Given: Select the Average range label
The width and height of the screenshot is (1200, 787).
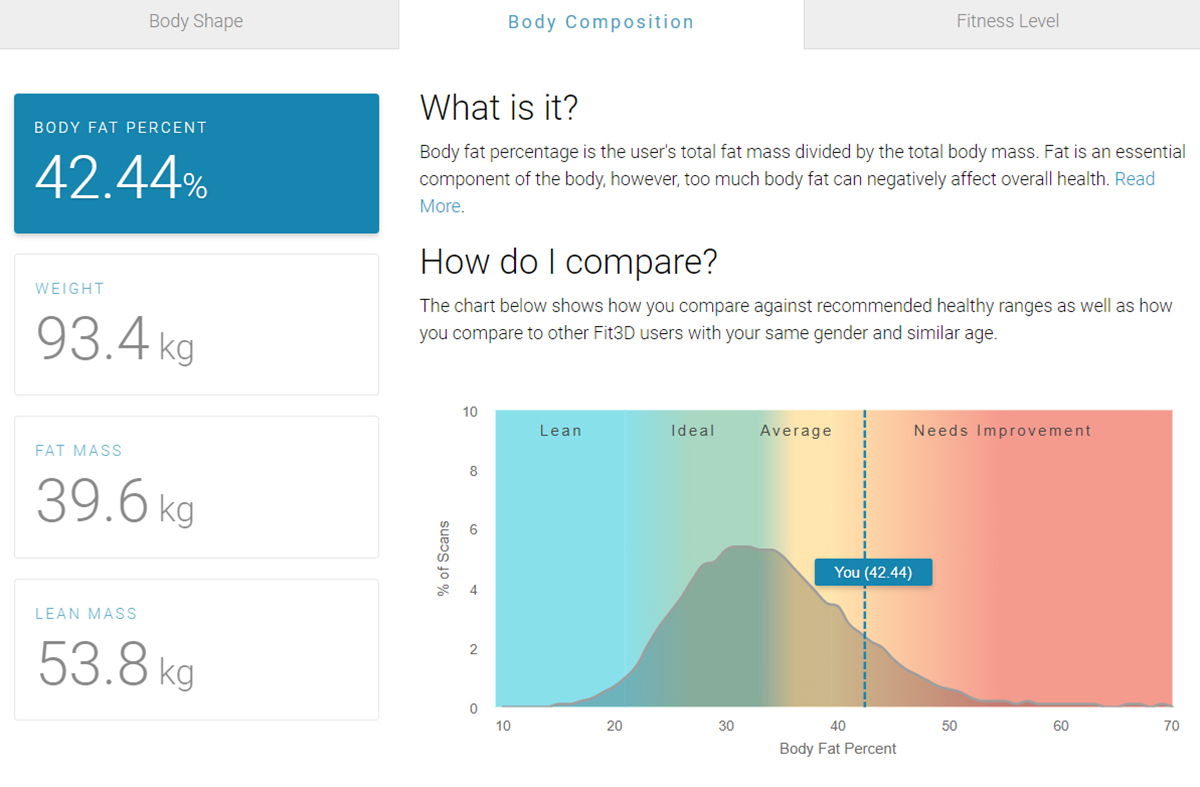Looking at the screenshot, I should pyautogui.click(x=796, y=431).
